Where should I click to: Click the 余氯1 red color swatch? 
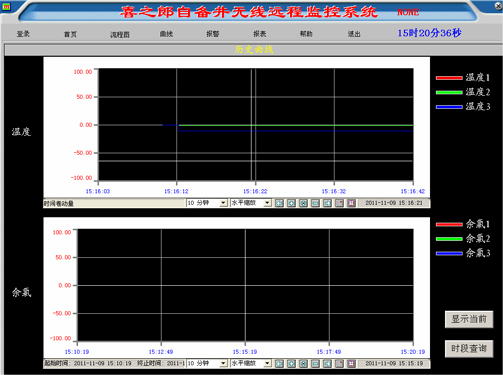[x=449, y=224]
